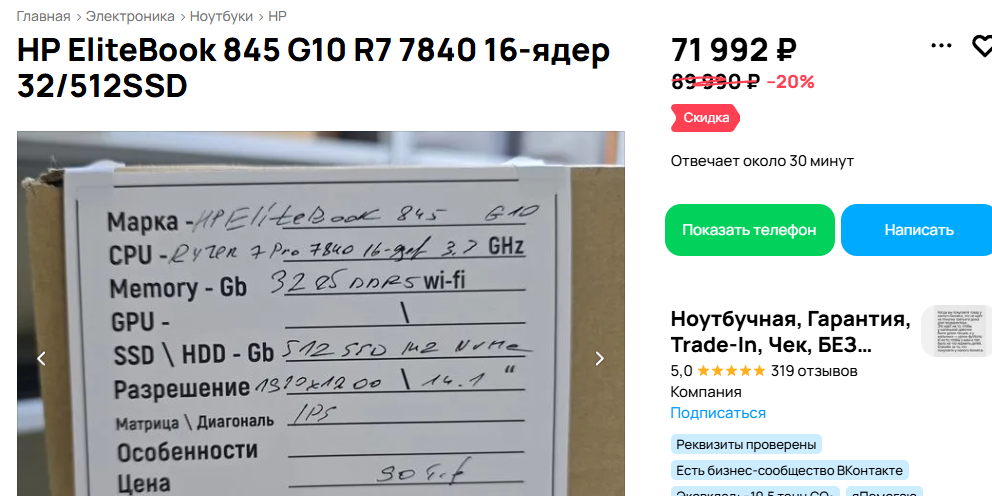Go to previous photo with left arrow

coord(42,359)
